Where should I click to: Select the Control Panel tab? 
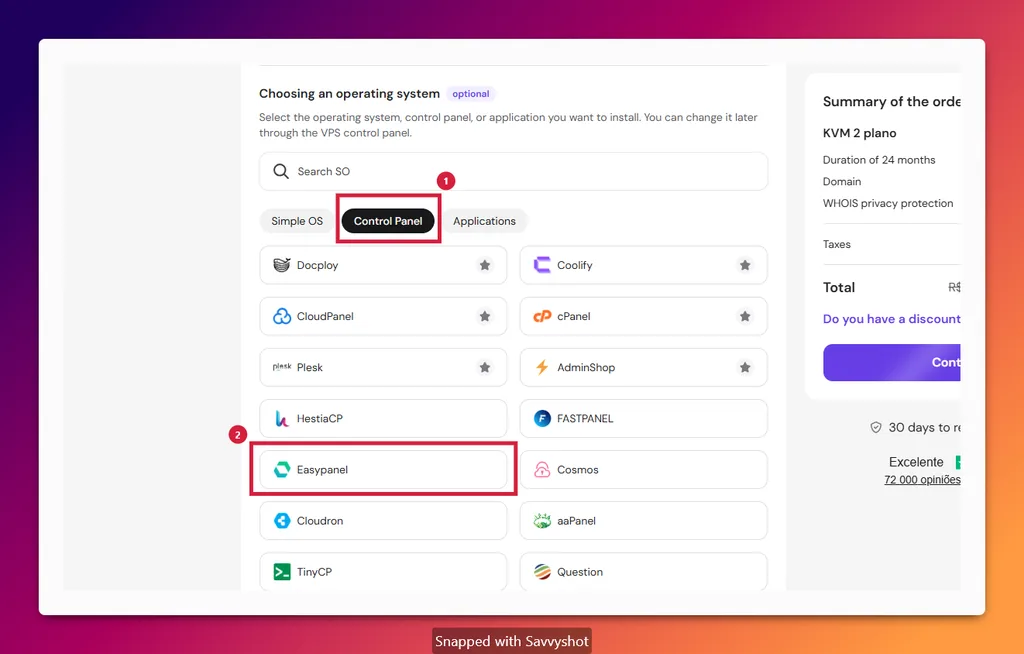[388, 221]
